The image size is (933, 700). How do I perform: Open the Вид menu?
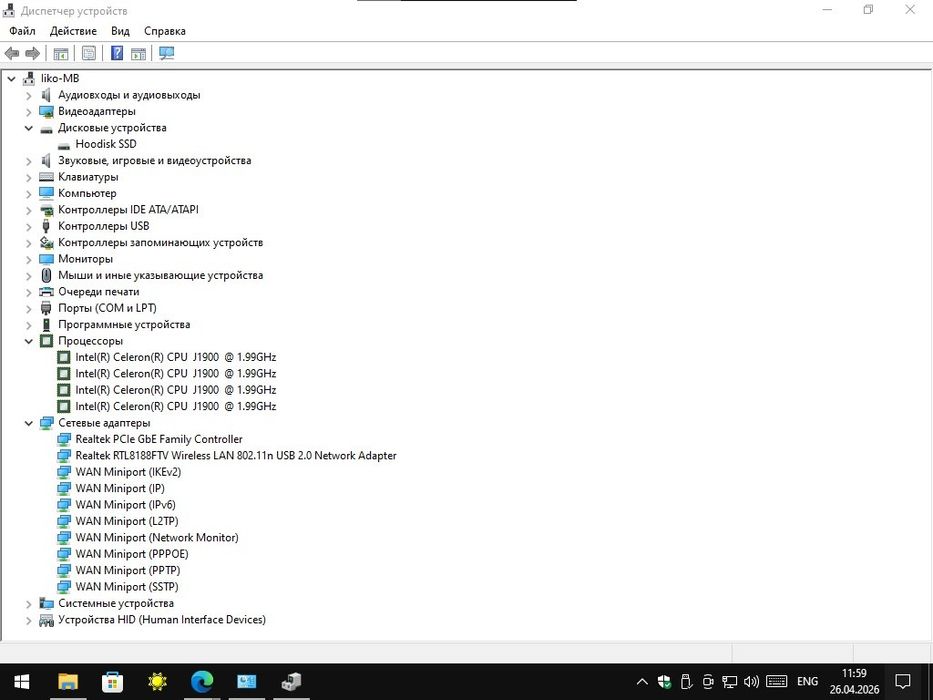[120, 31]
